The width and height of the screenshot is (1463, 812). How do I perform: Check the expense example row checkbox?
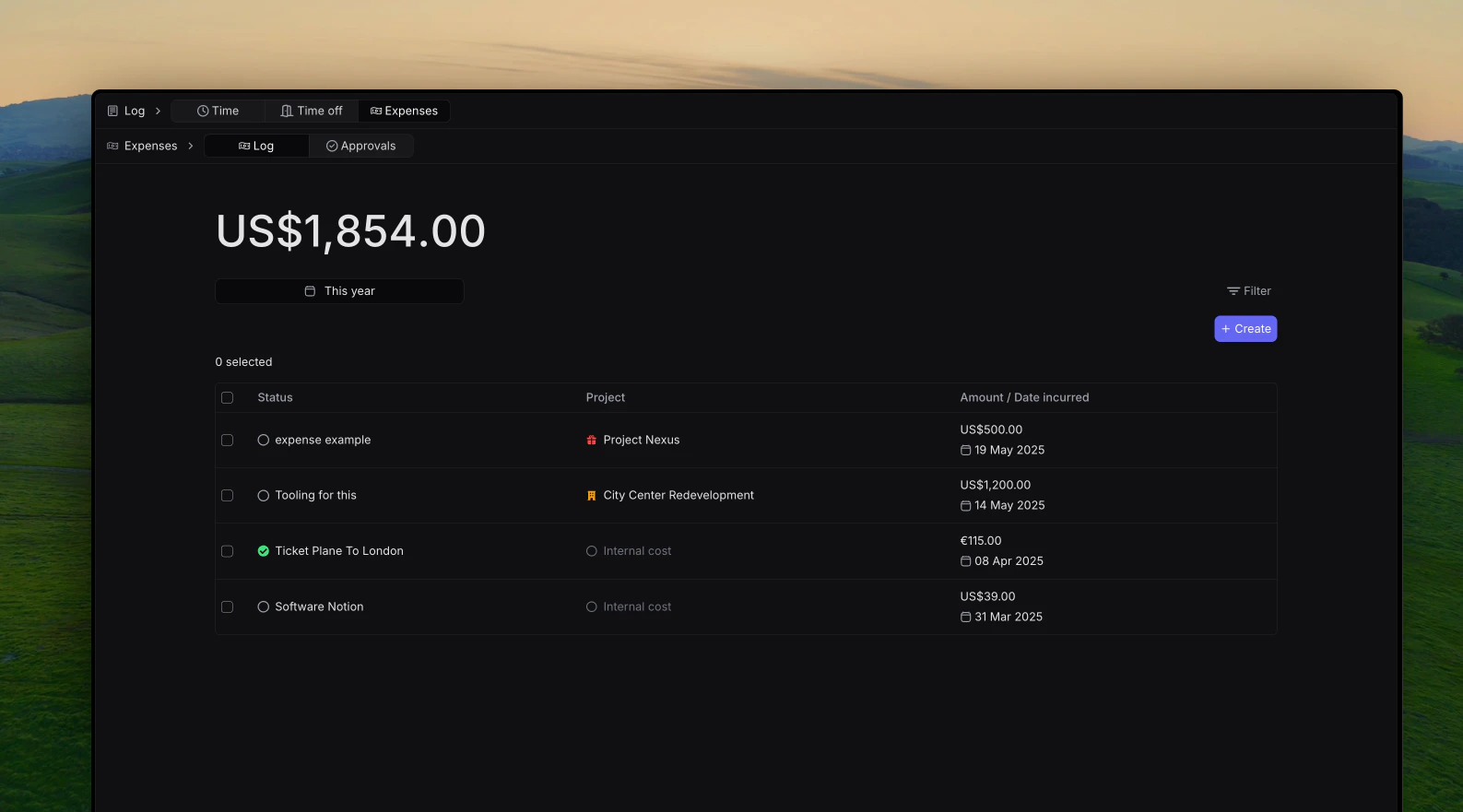pos(227,441)
